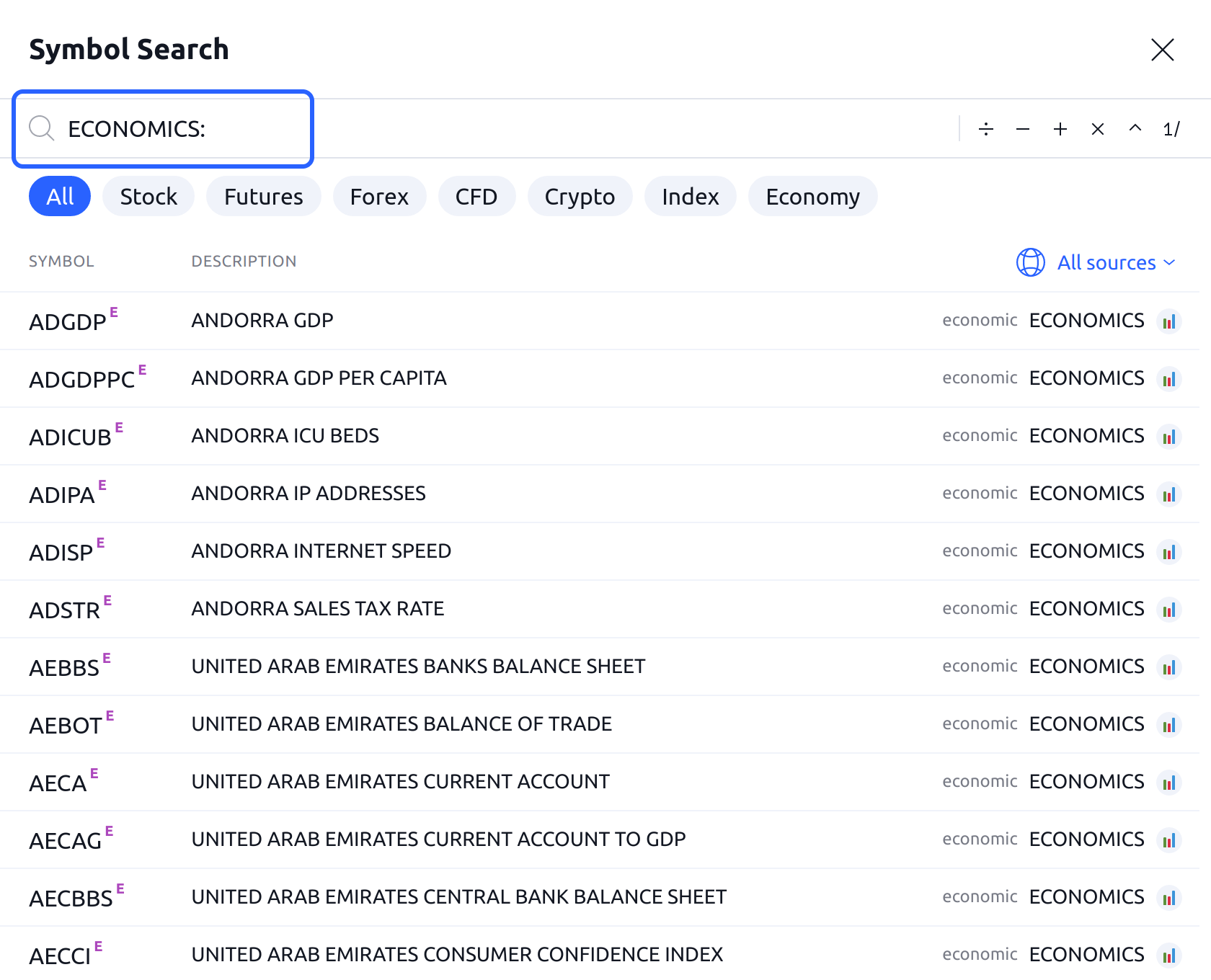Click the 1/ inverse operator button
Screen dimensions: 1211x980
pos(1171,129)
